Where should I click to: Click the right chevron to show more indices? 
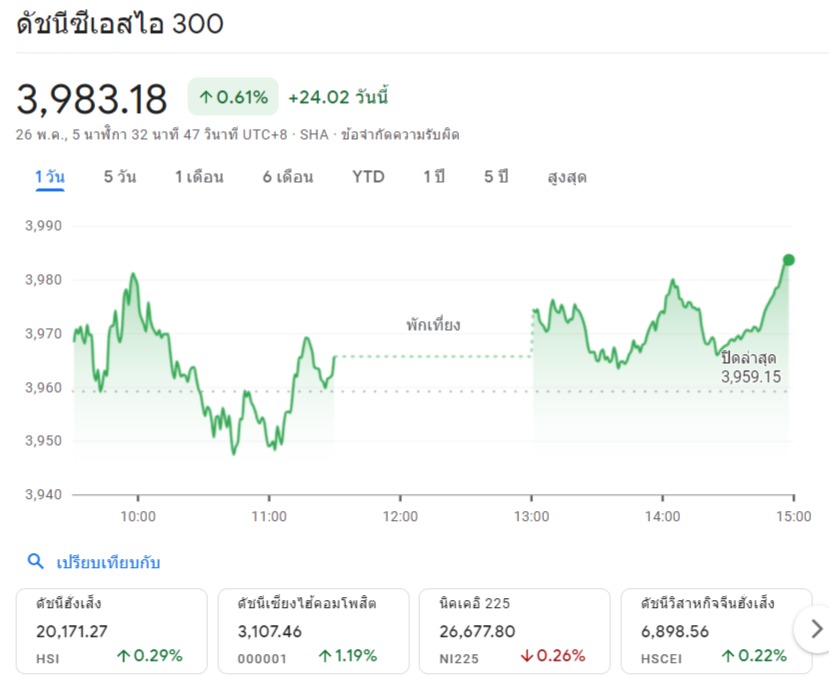[816, 629]
